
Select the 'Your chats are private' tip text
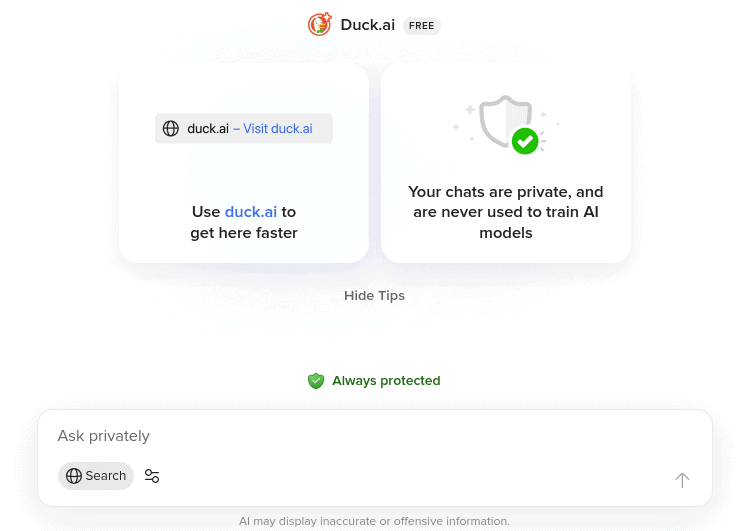pyautogui.click(x=506, y=212)
